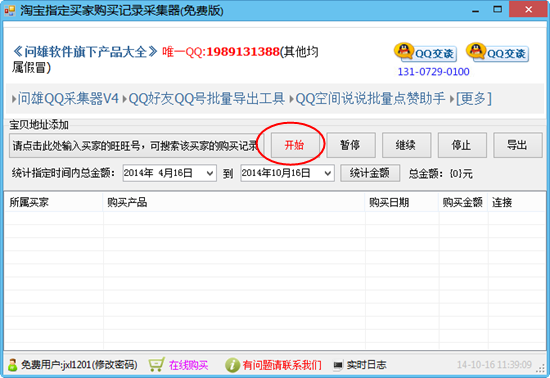This screenshot has height=378, width=550.
Task: Minimize the window
Action: click(x=476, y=10)
